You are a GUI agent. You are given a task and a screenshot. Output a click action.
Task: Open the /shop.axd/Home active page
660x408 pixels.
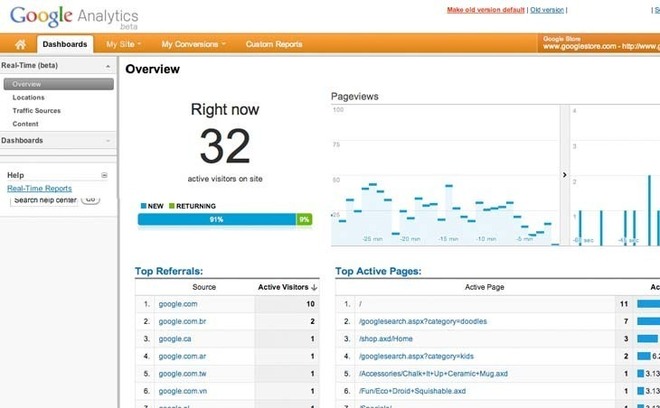point(386,339)
